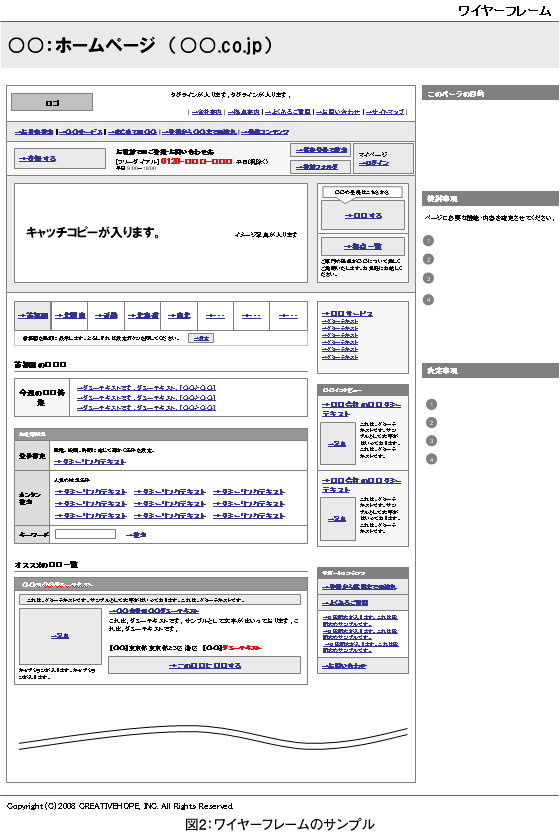Click the 拠点一覧 button beside the hero

click(x=363, y=246)
